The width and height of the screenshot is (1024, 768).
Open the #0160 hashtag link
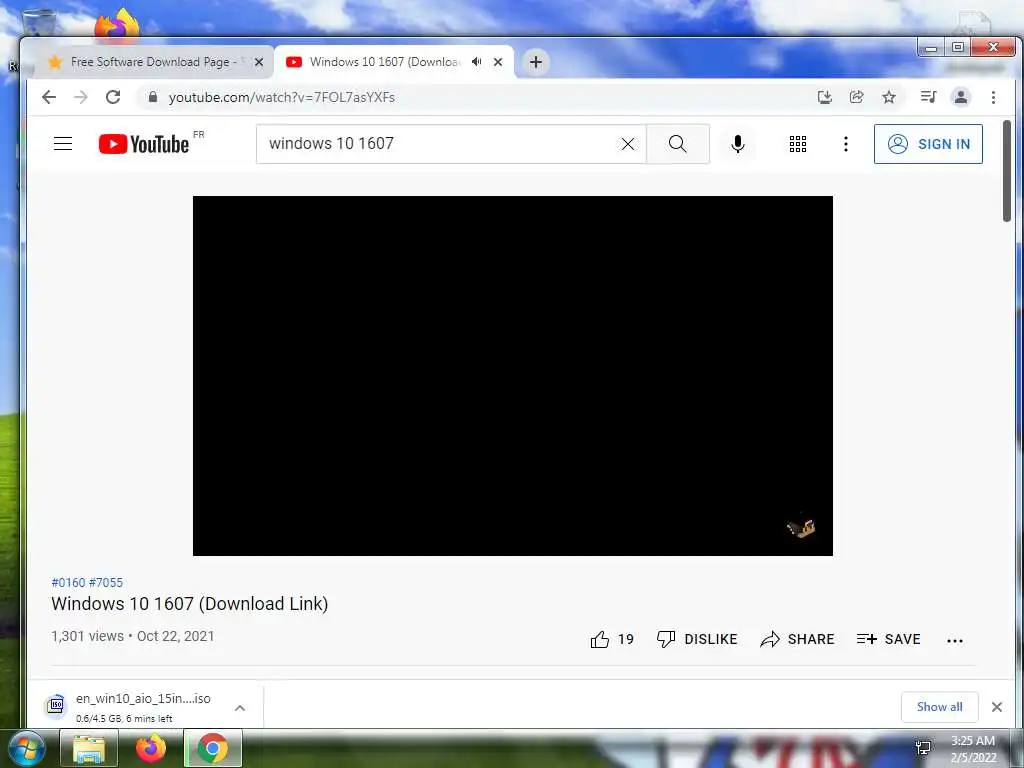click(68, 583)
